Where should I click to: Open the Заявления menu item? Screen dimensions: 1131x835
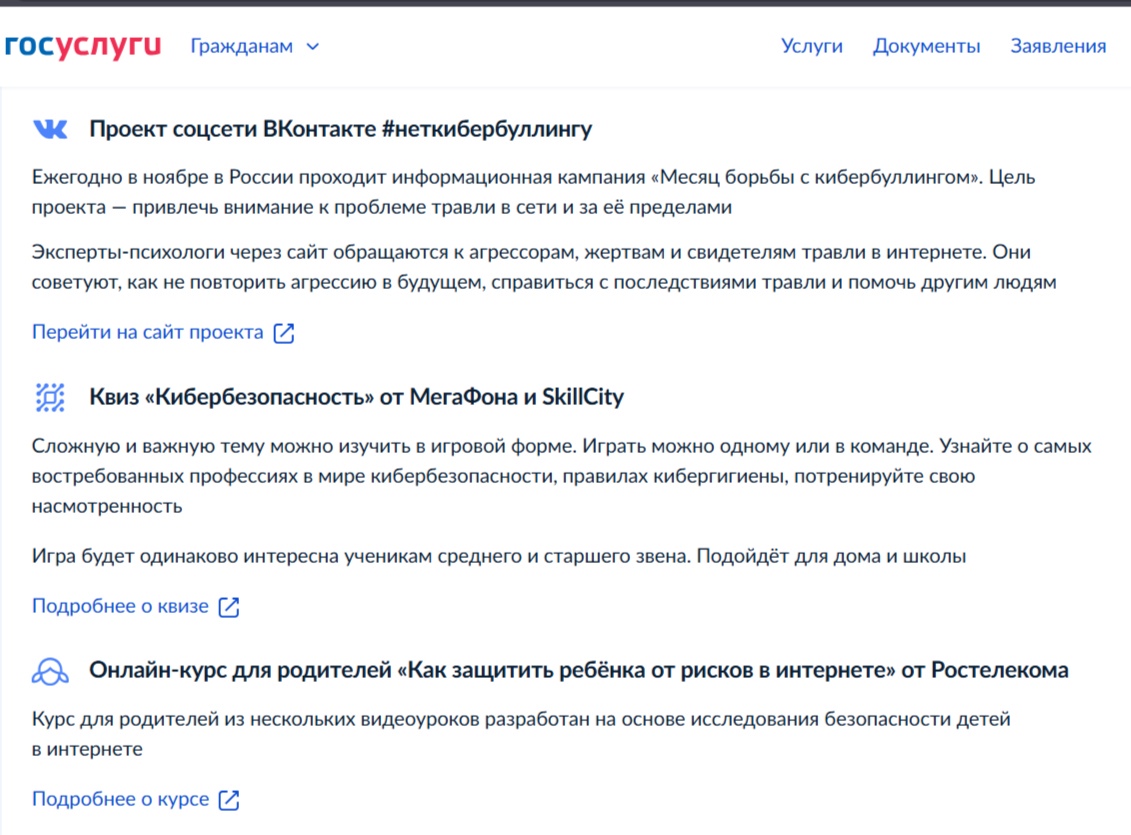click(x=1058, y=46)
